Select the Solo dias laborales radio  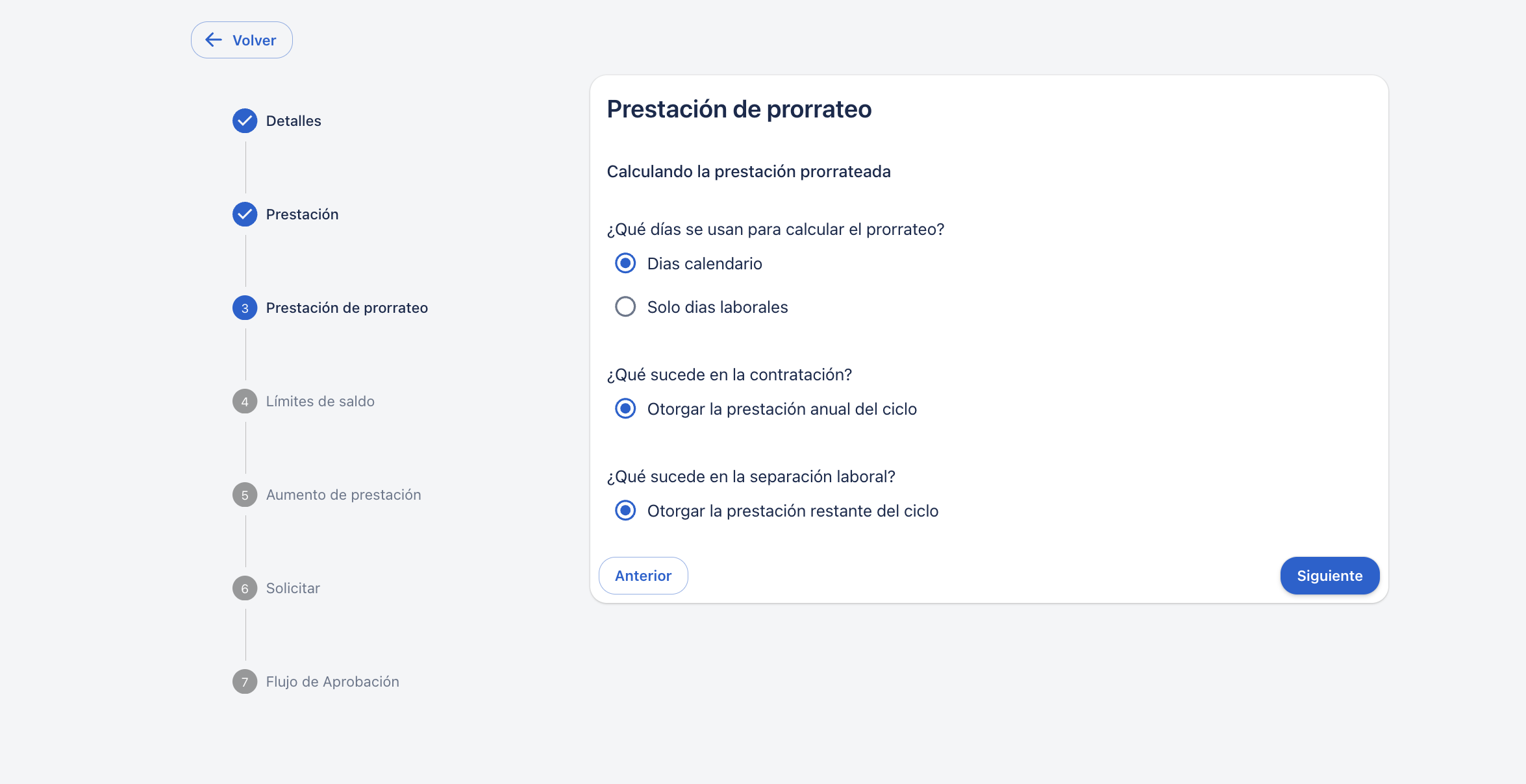coord(625,307)
